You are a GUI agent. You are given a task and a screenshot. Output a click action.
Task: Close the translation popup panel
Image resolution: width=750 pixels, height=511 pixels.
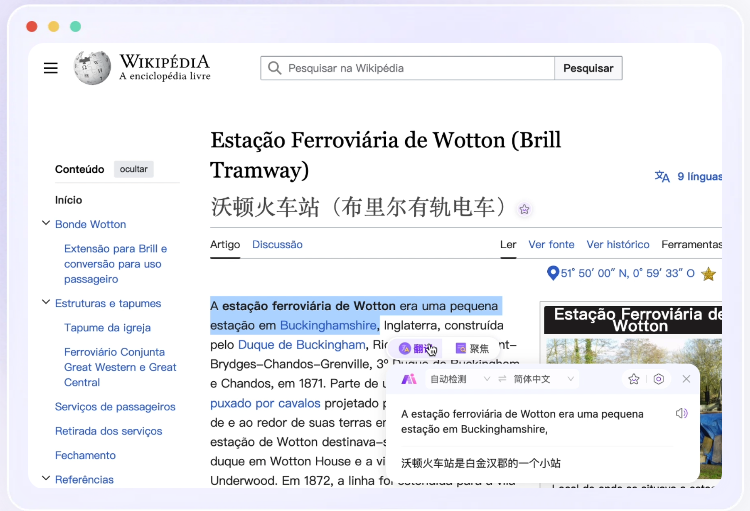pyautogui.click(x=686, y=379)
